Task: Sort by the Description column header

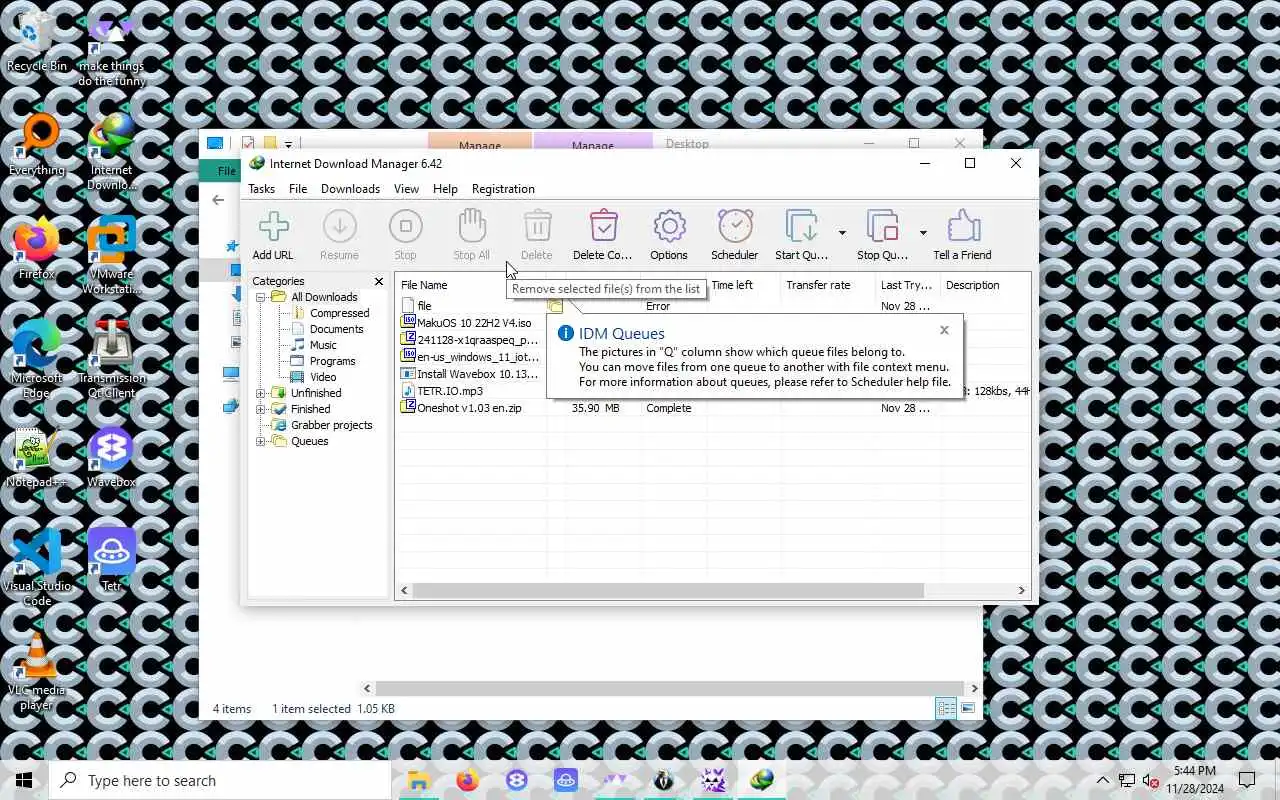Action: [x=985, y=285]
